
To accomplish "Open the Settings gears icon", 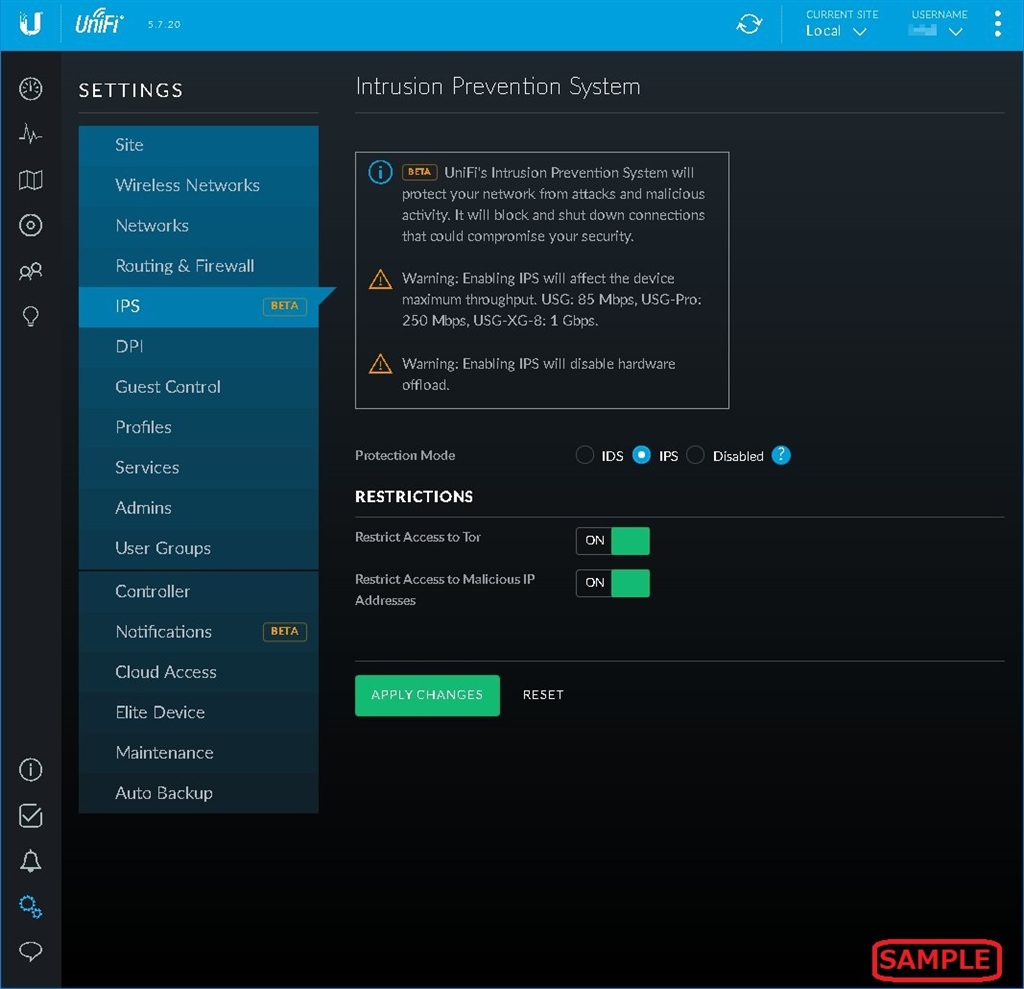I will tap(31, 906).
